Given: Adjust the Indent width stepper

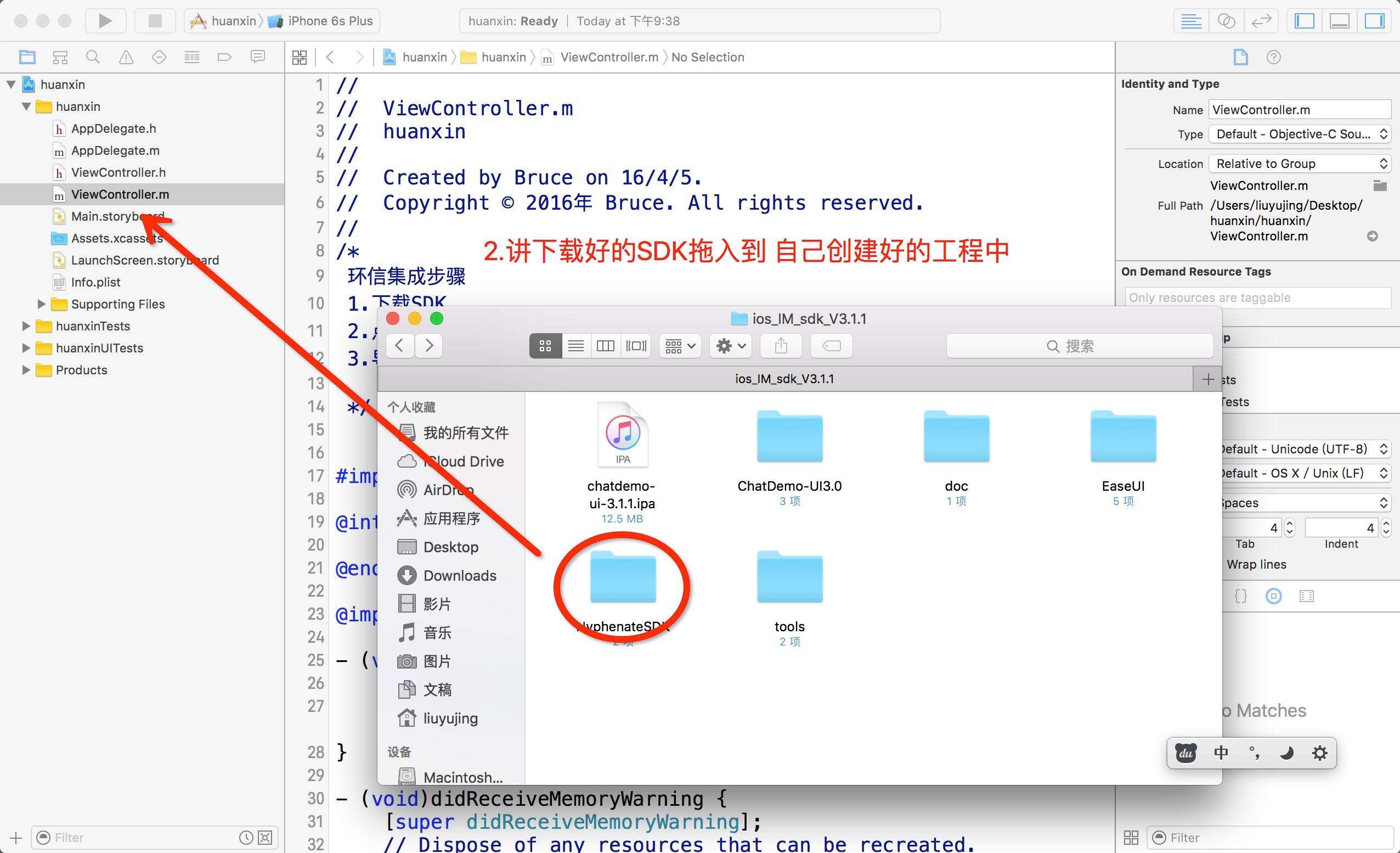Looking at the screenshot, I should pos(1386,527).
